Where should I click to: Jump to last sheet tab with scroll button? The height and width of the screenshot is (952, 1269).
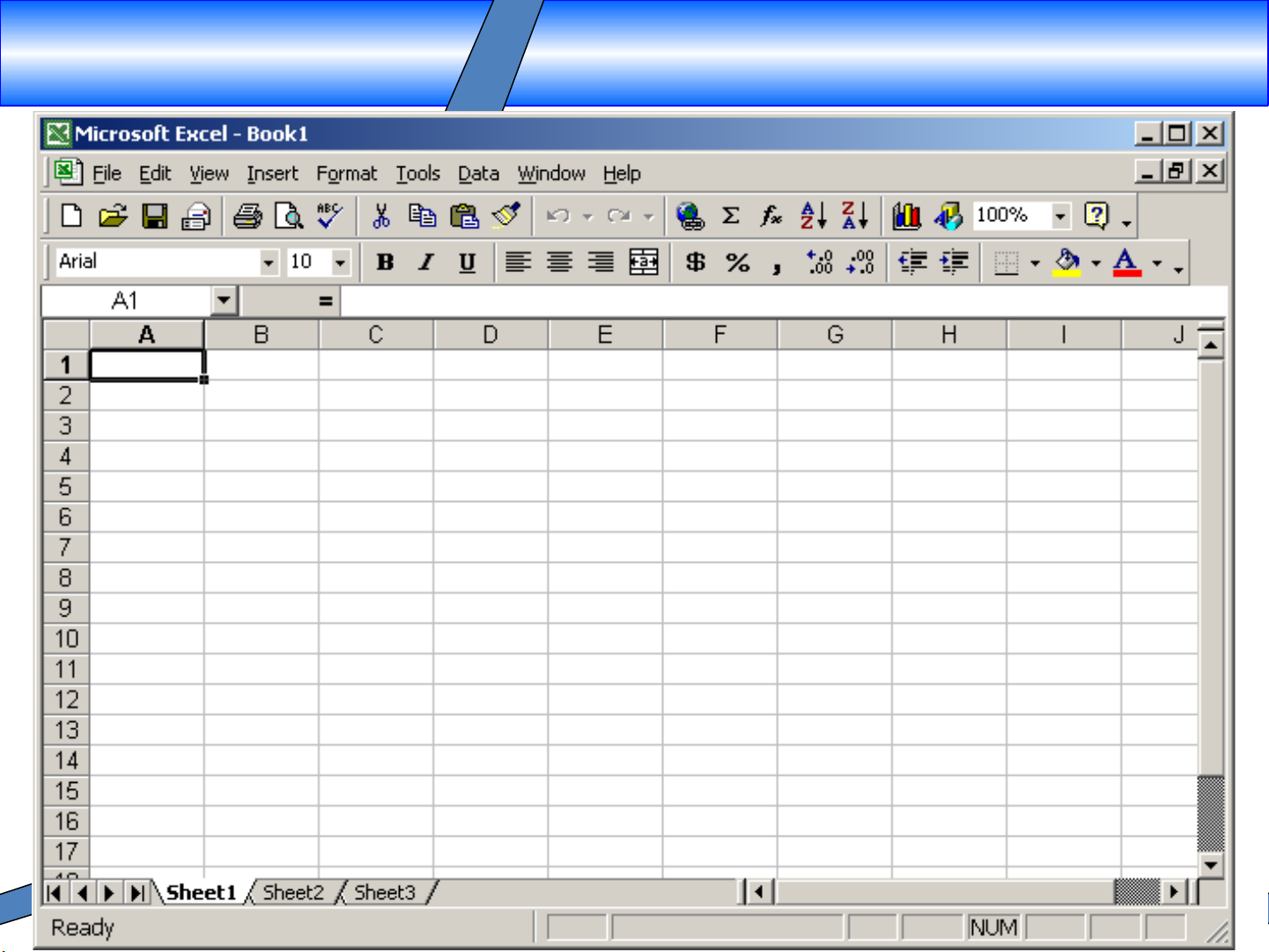click(x=137, y=893)
